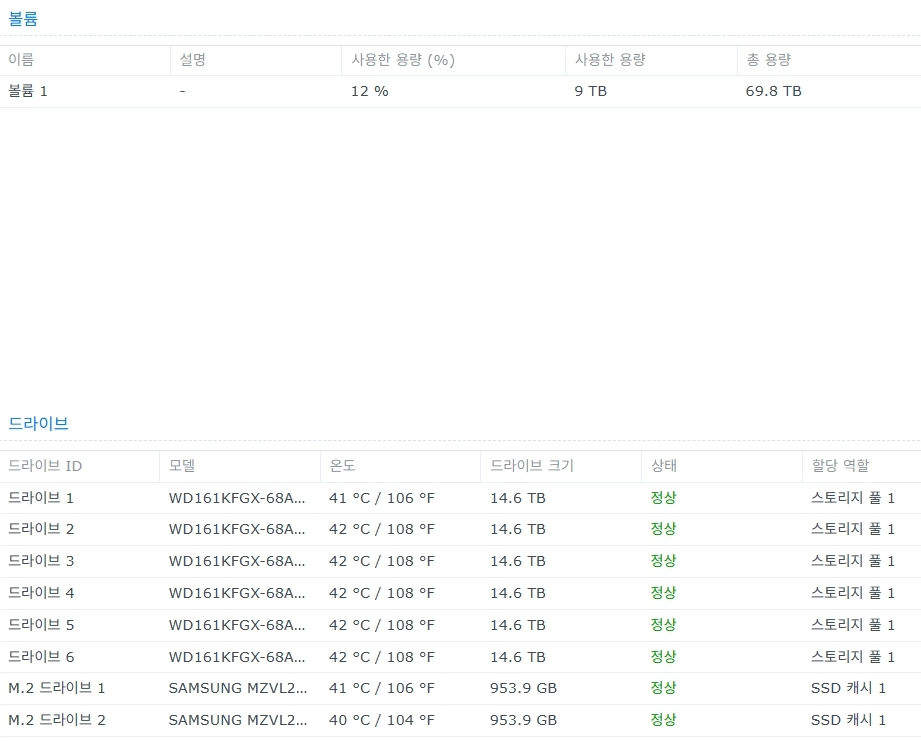Click the SAMSUNG MZVL2 model of M.2 드라이브 1
Screen dimensions: 921x741
coord(238,688)
